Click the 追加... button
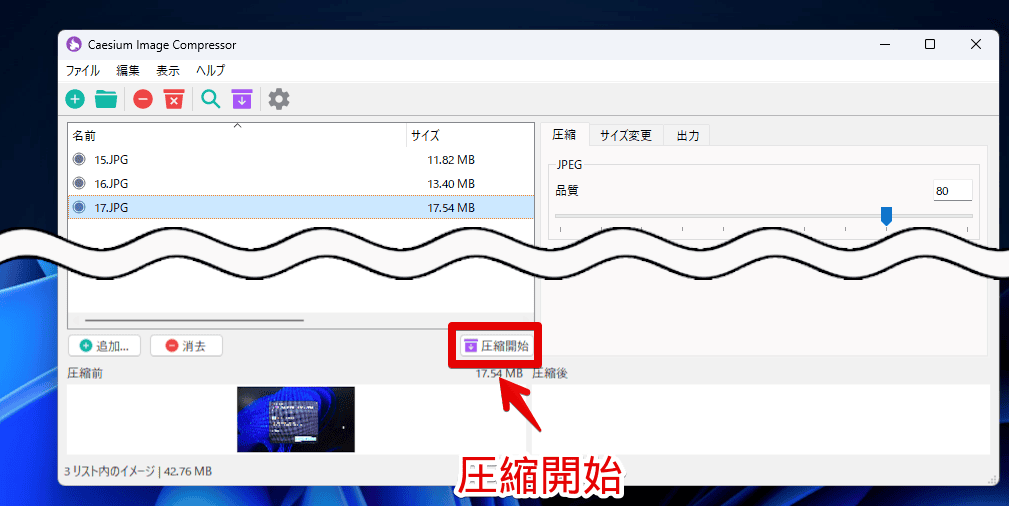The image size is (1009, 508). pos(104,346)
